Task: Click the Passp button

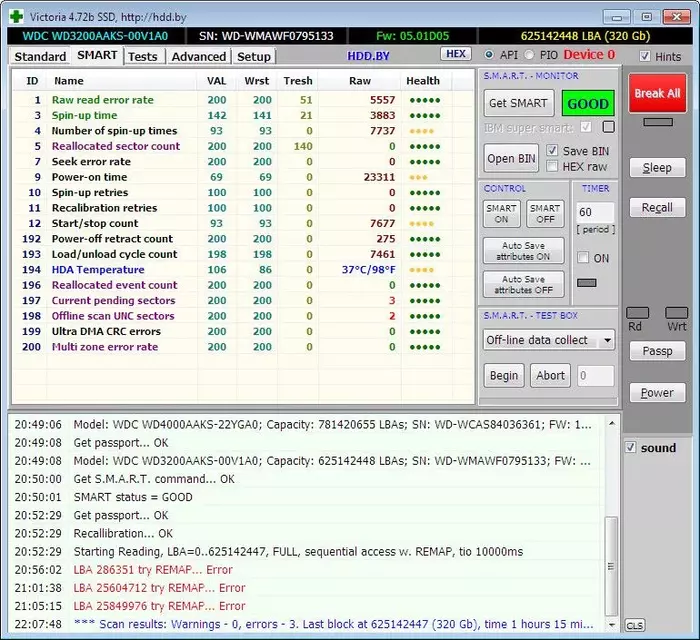Action: (x=657, y=351)
